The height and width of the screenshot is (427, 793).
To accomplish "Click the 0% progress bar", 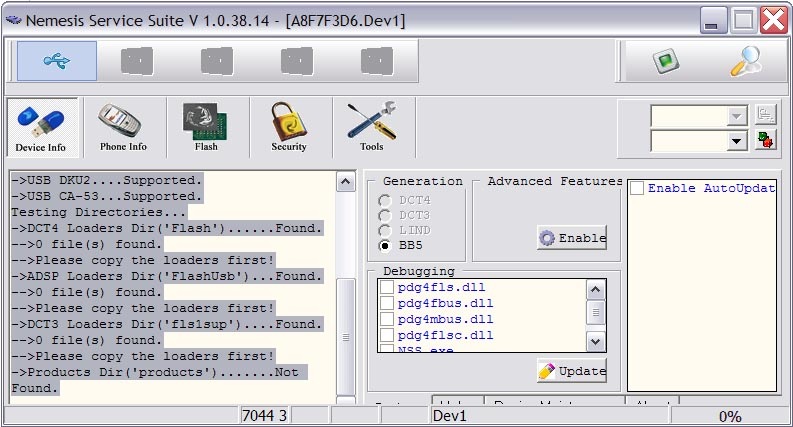I will 730,416.
